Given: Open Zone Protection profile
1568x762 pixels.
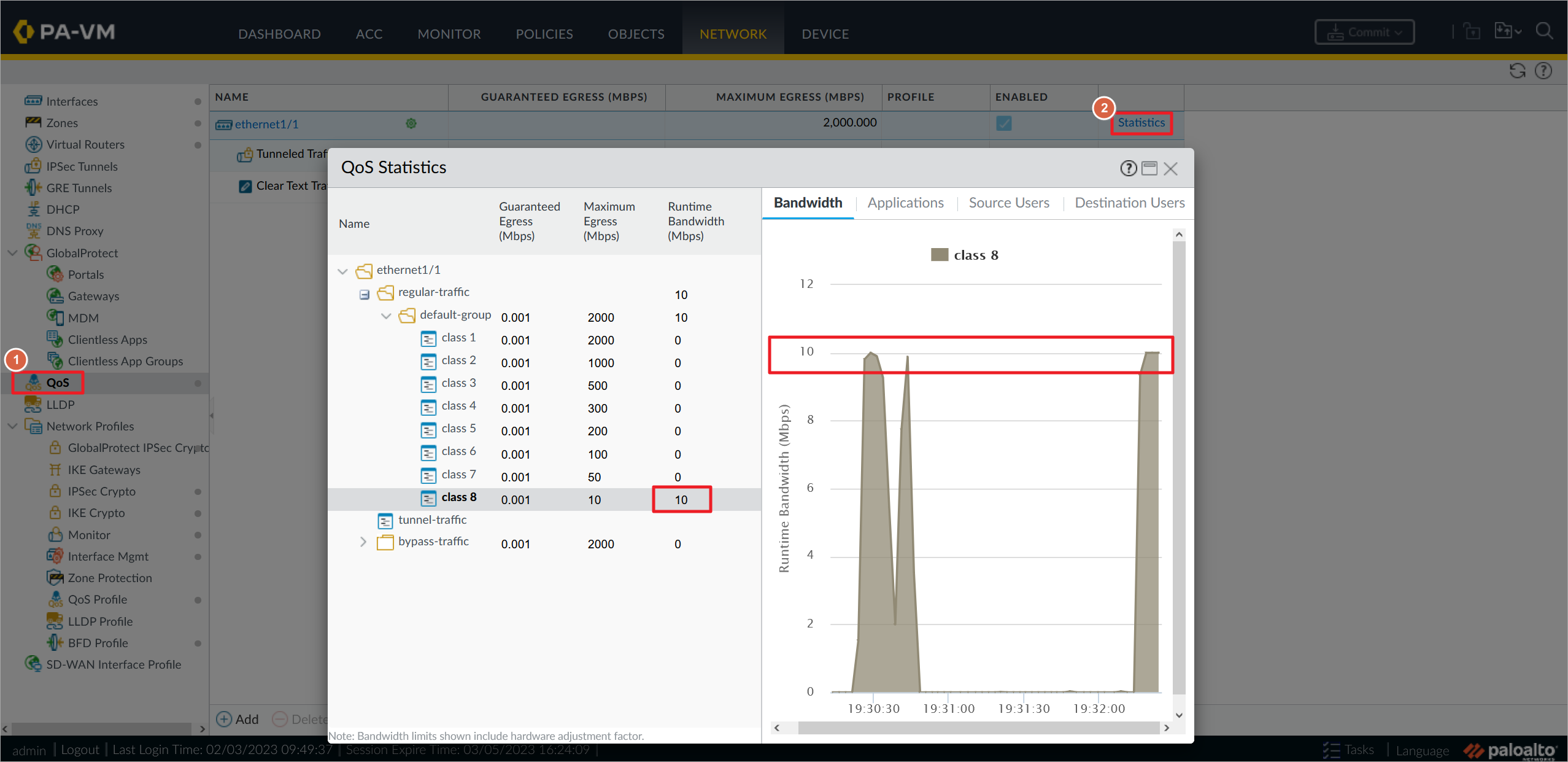Looking at the screenshot, I should 110,578.
